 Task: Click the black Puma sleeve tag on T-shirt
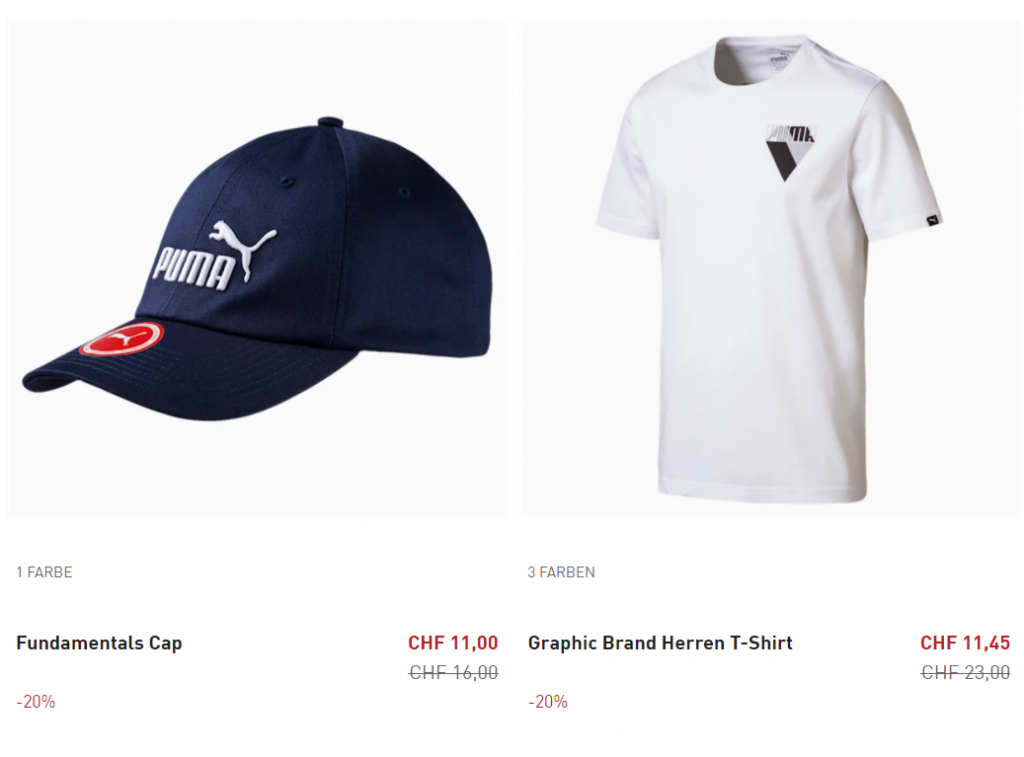pyautogui.click(x=934, y=220)
